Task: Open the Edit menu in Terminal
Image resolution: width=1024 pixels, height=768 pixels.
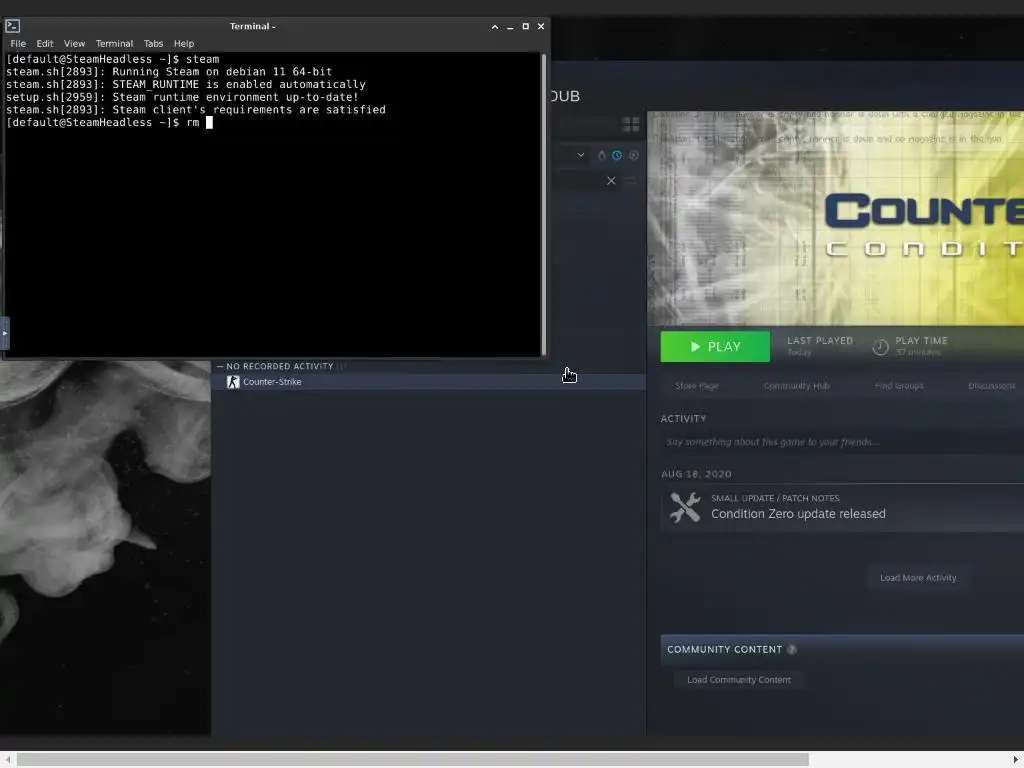Action: pos(44,44)
